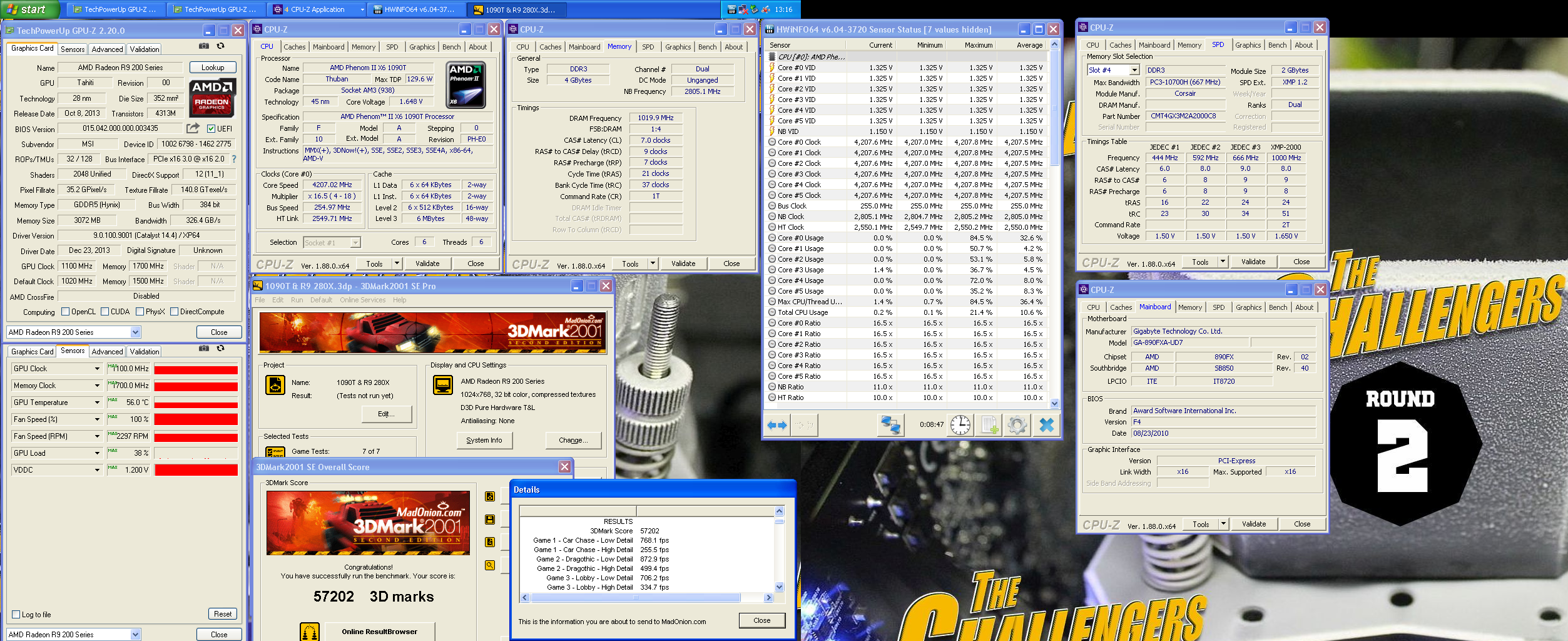Click the AMD Phenom II logo in CPU-Z
Screen dimensions: 1568x641
pos(466,85)
